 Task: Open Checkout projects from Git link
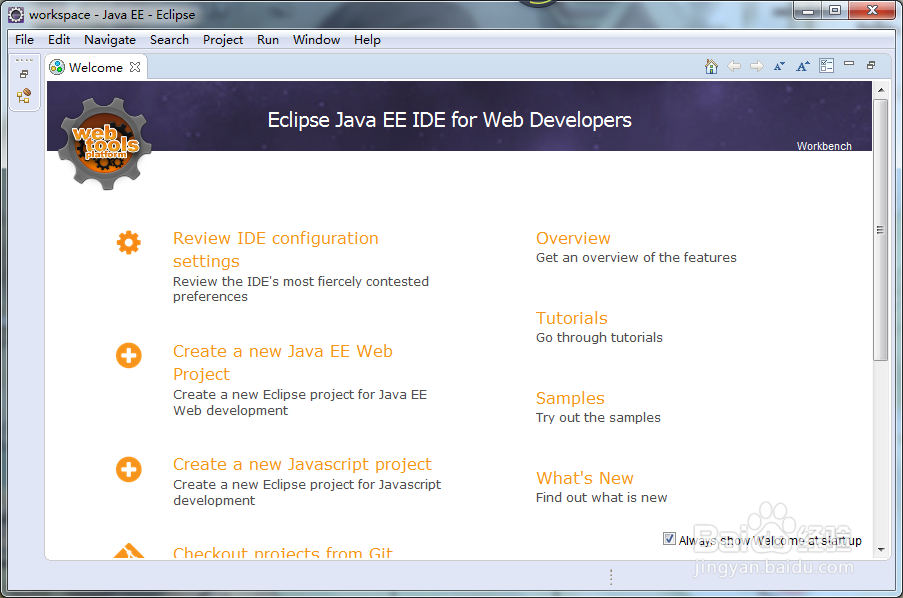coord(283,552)
